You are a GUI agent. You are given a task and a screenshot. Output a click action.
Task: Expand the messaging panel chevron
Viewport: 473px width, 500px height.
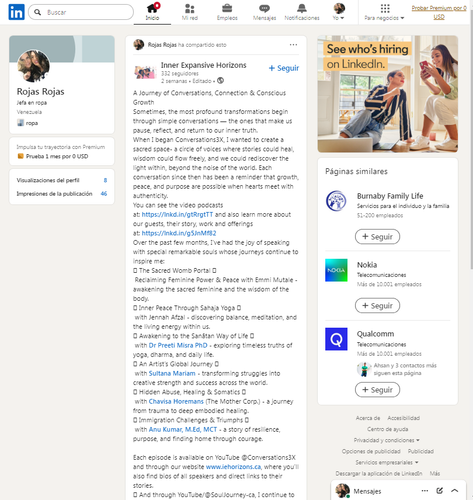point(454,491)
